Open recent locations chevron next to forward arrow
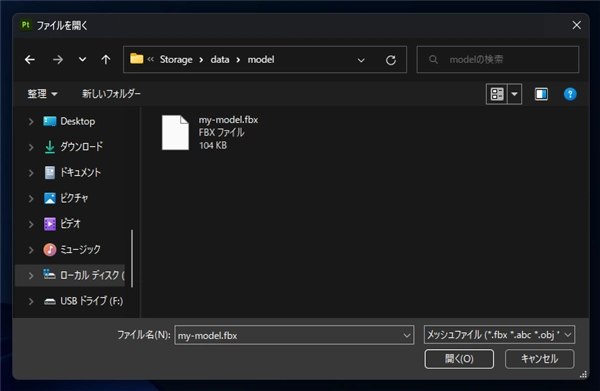600x391 pixels. (82, 60)
